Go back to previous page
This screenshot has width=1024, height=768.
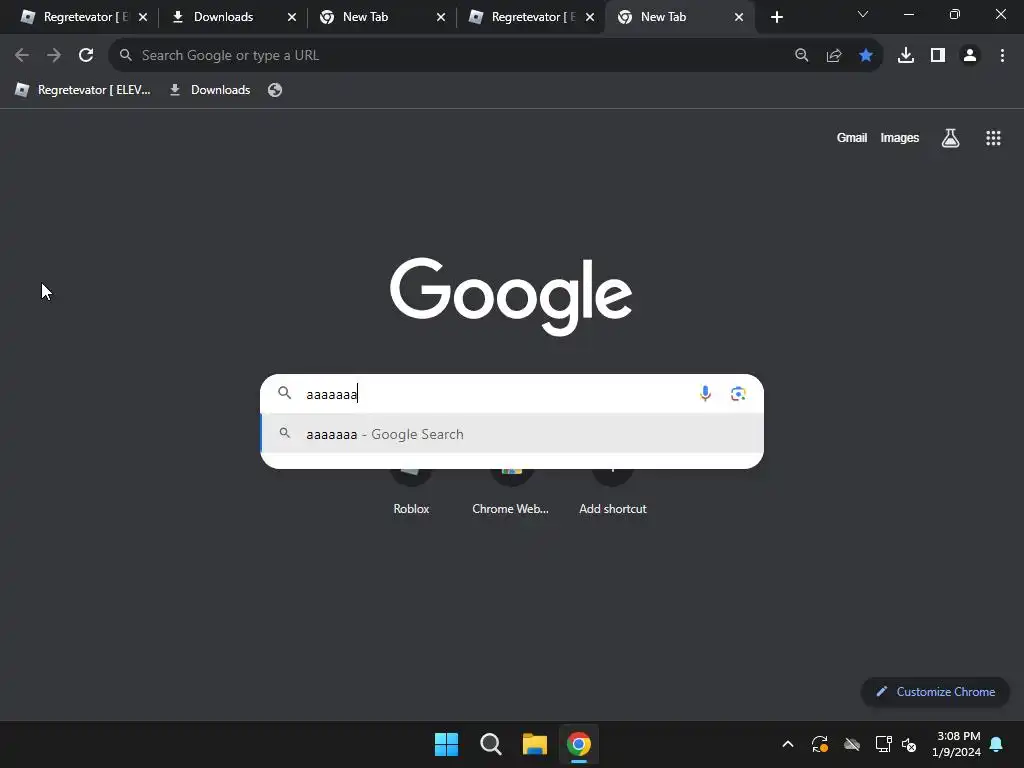click(22, 56)
